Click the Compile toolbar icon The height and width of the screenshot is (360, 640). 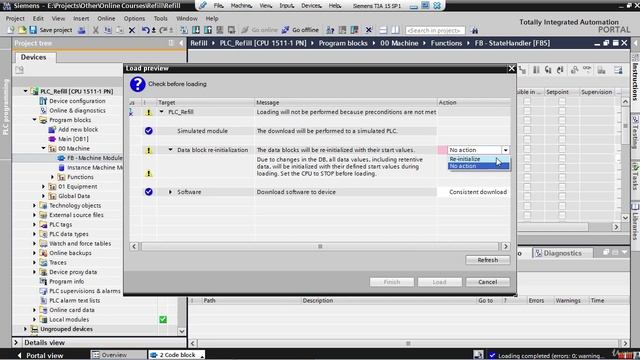coord(184,30)
